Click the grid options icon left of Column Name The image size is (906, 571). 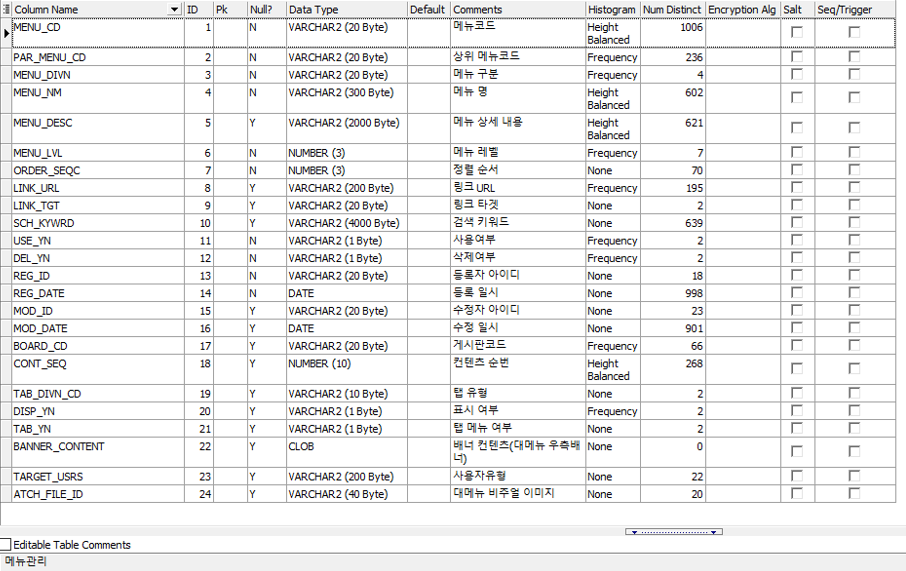(6, 9)
